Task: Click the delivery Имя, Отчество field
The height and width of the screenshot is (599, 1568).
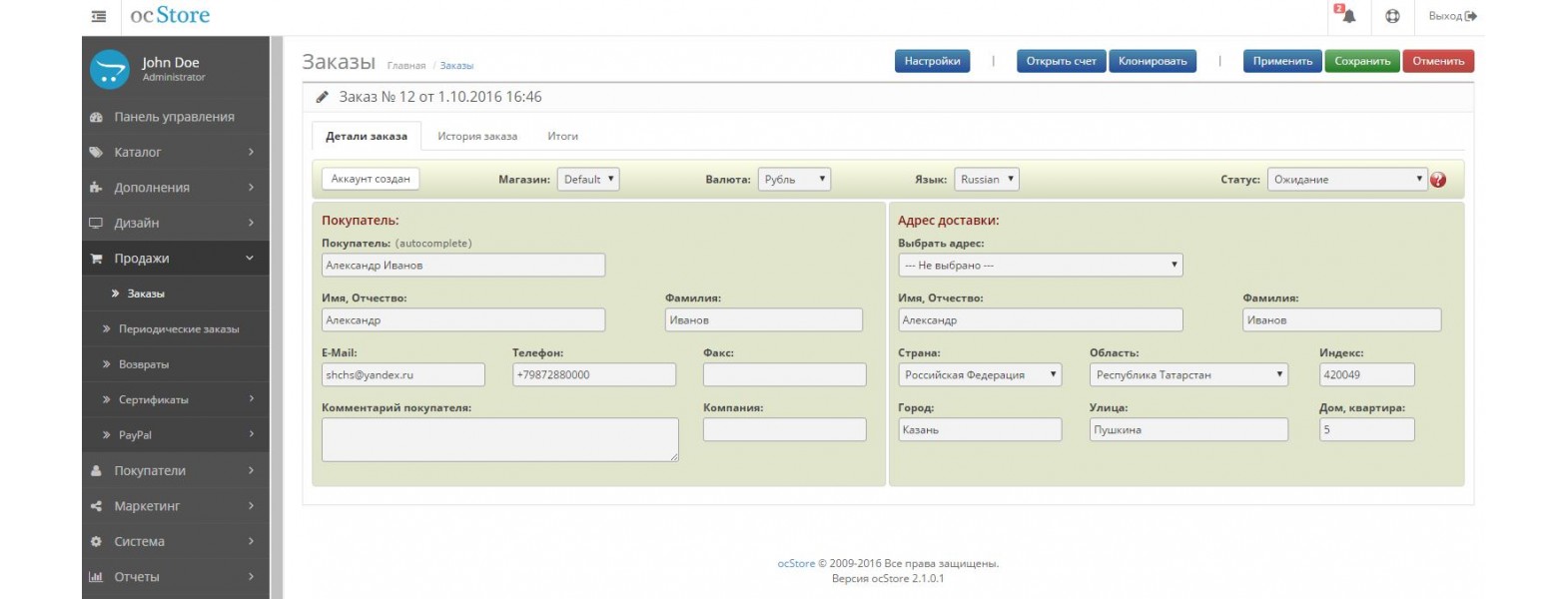Action: tap(1041, 320)
